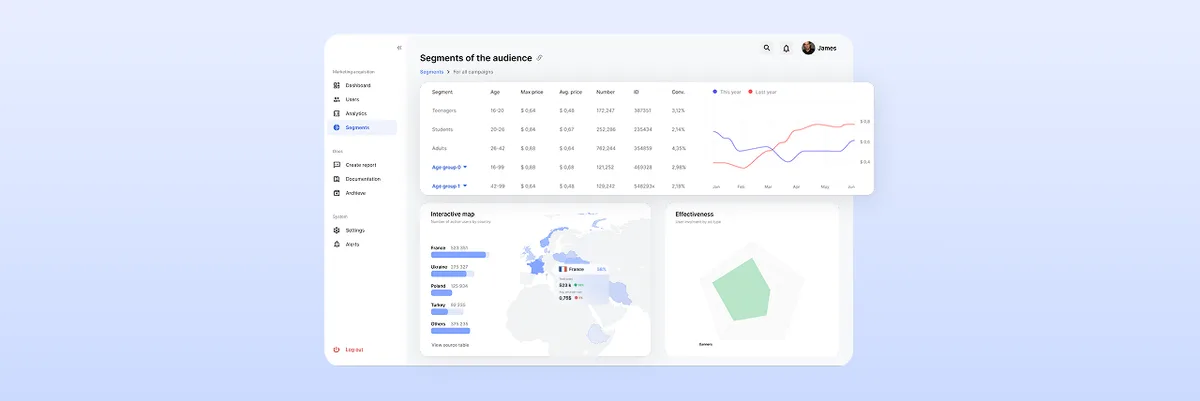Click the 762,244 number cell
This screenshot has height=401, width=1200.
point(605,148)
